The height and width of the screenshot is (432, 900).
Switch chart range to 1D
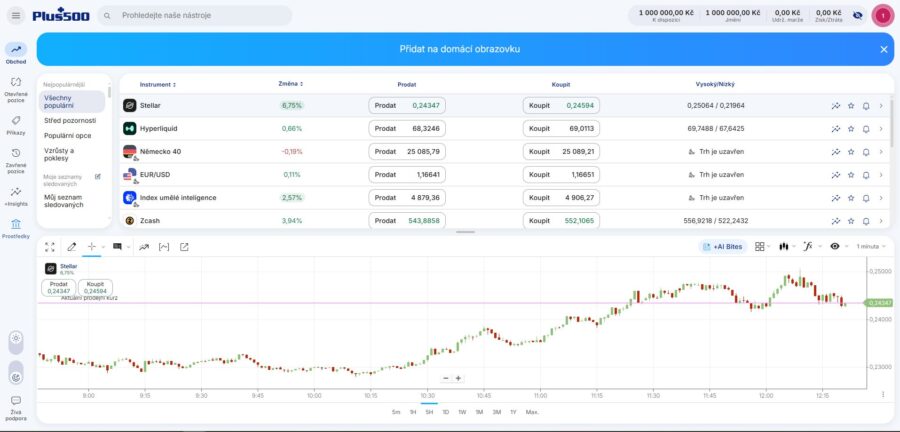click(445, 412)
